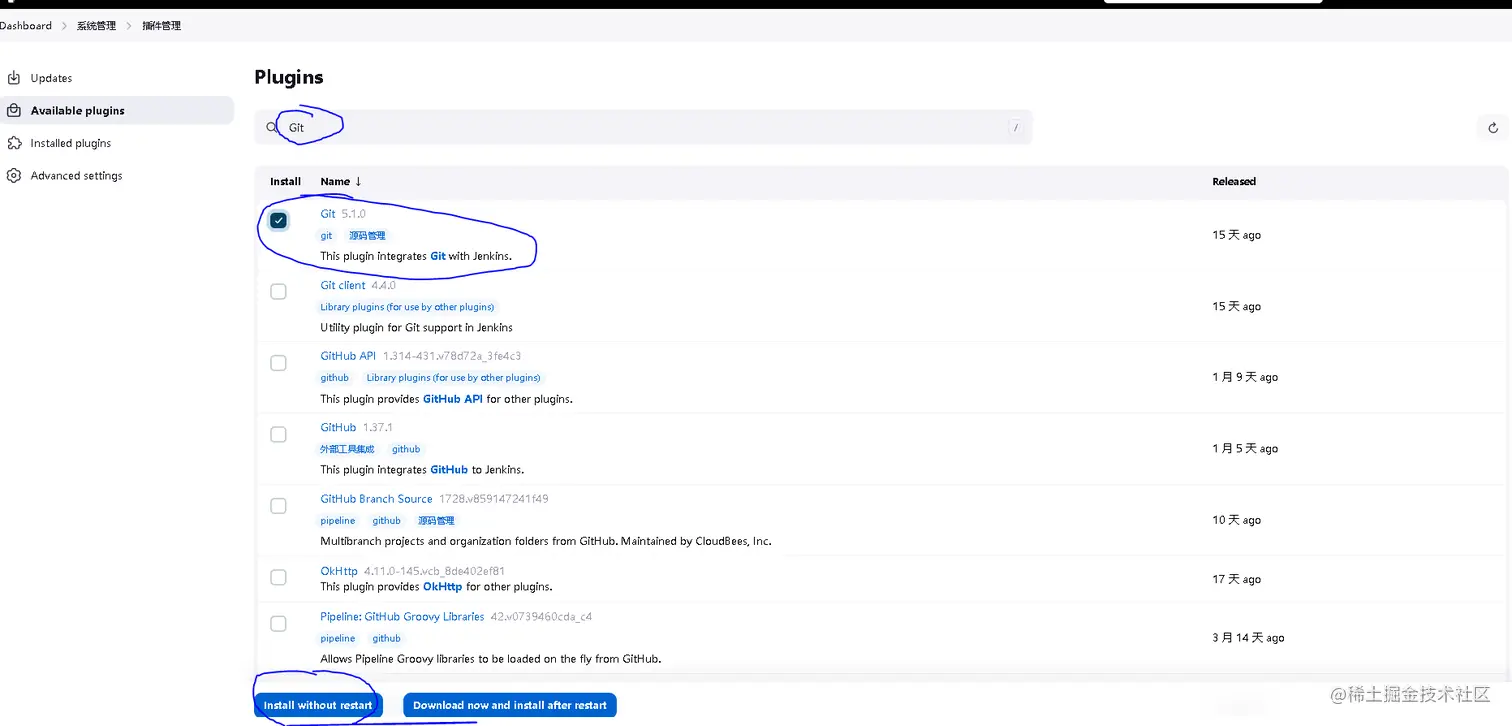Click '3 月 14 天 ago' release date
Image resolution: width=1512 pixels, height=726 pixels.
[x=1248, y=637]
